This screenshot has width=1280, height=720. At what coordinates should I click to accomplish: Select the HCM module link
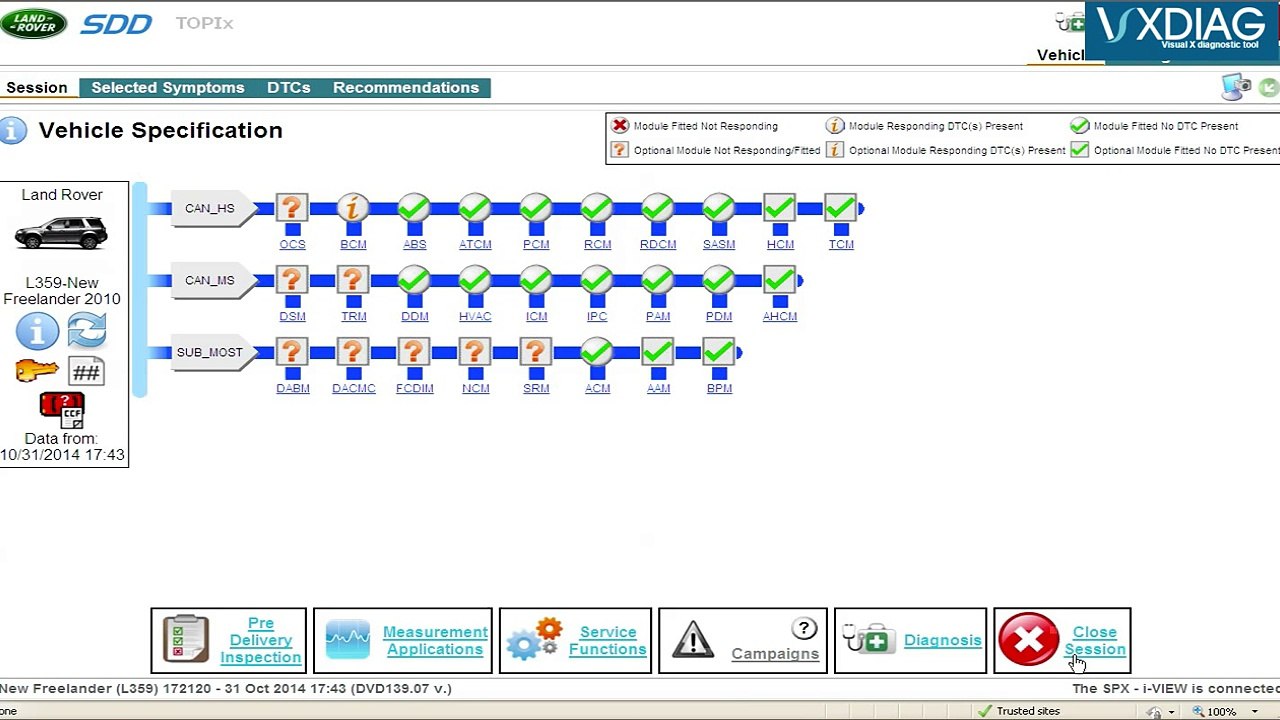coord(780,244)
